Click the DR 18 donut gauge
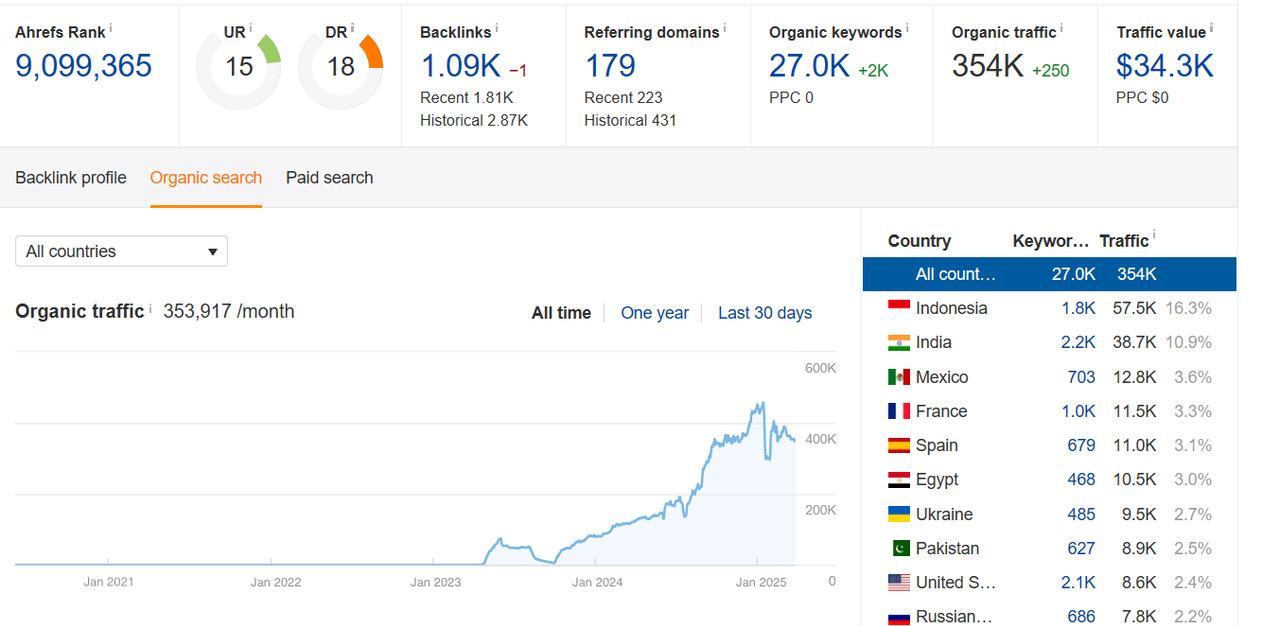The height and width of the screenshot is (626, 1280). [x=341, y=67]
